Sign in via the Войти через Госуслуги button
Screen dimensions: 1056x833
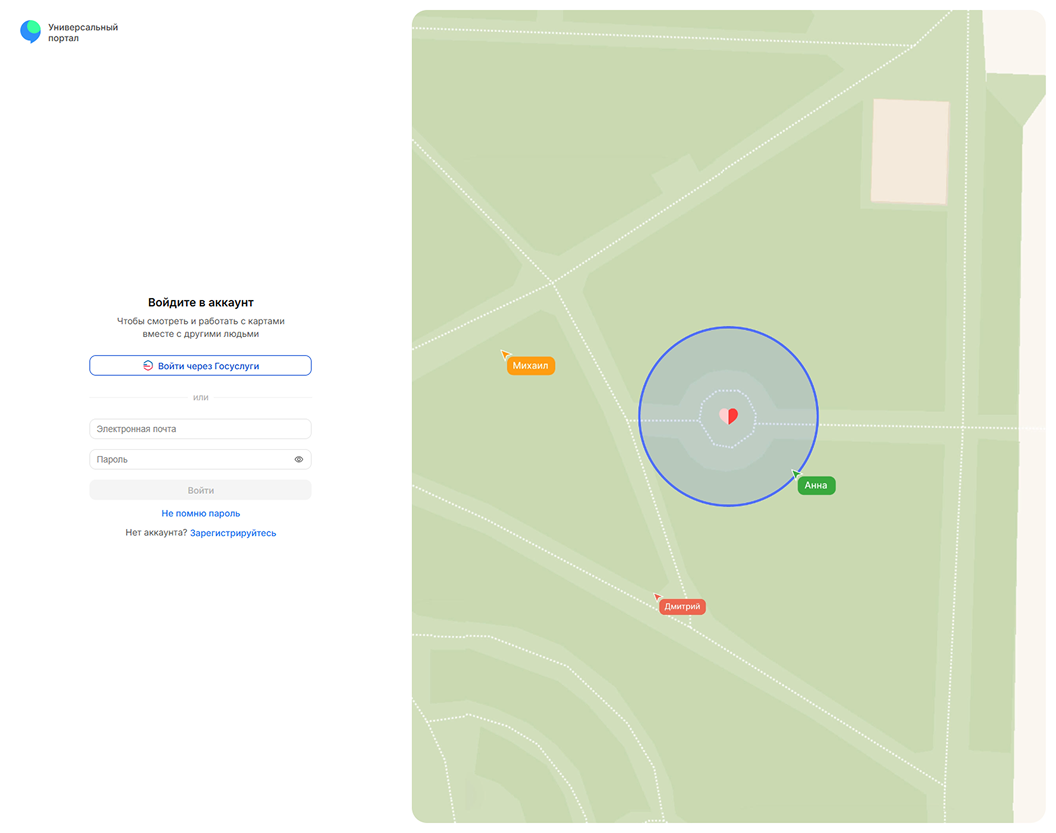(x=200, y=366)
